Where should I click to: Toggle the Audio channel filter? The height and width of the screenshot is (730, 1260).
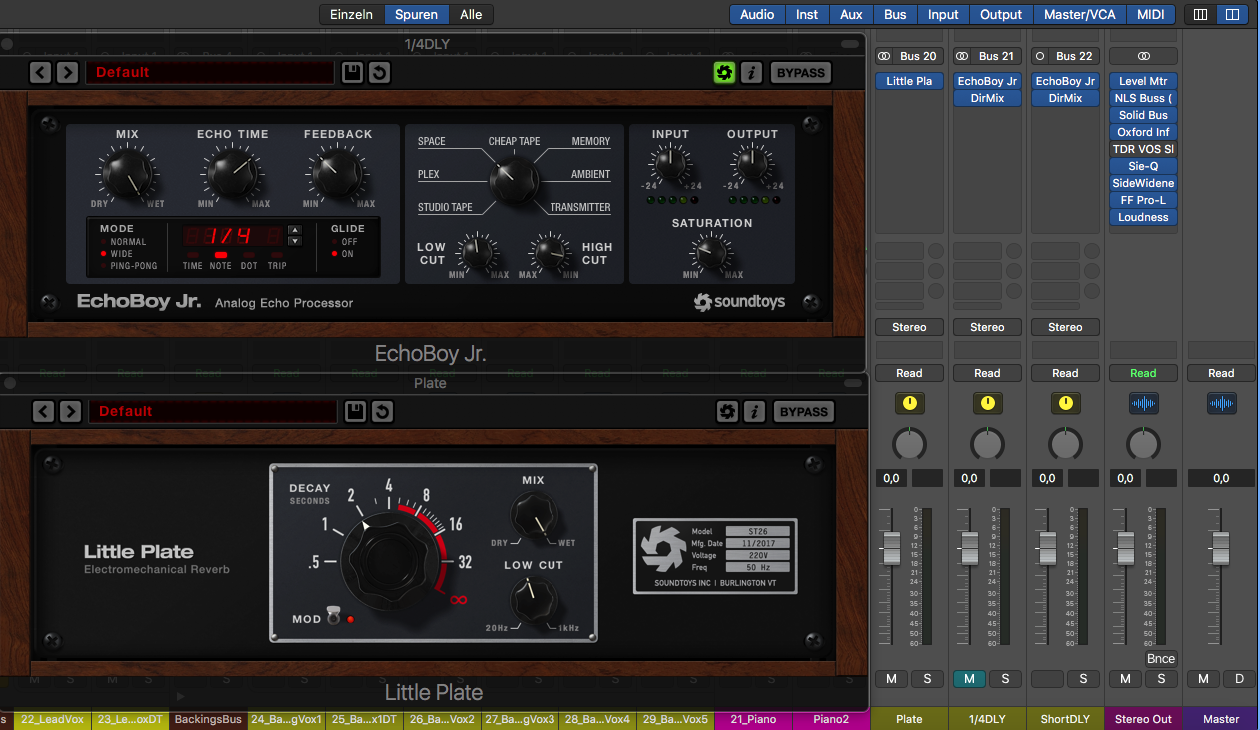(x=757, y=14)
